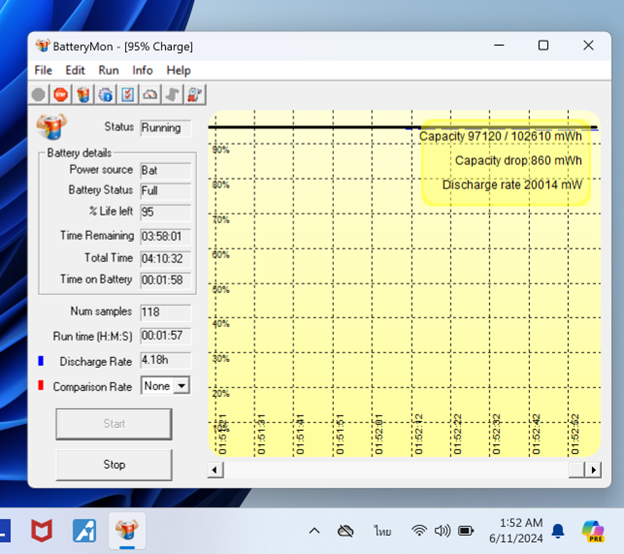Open the Run menu

108,70
